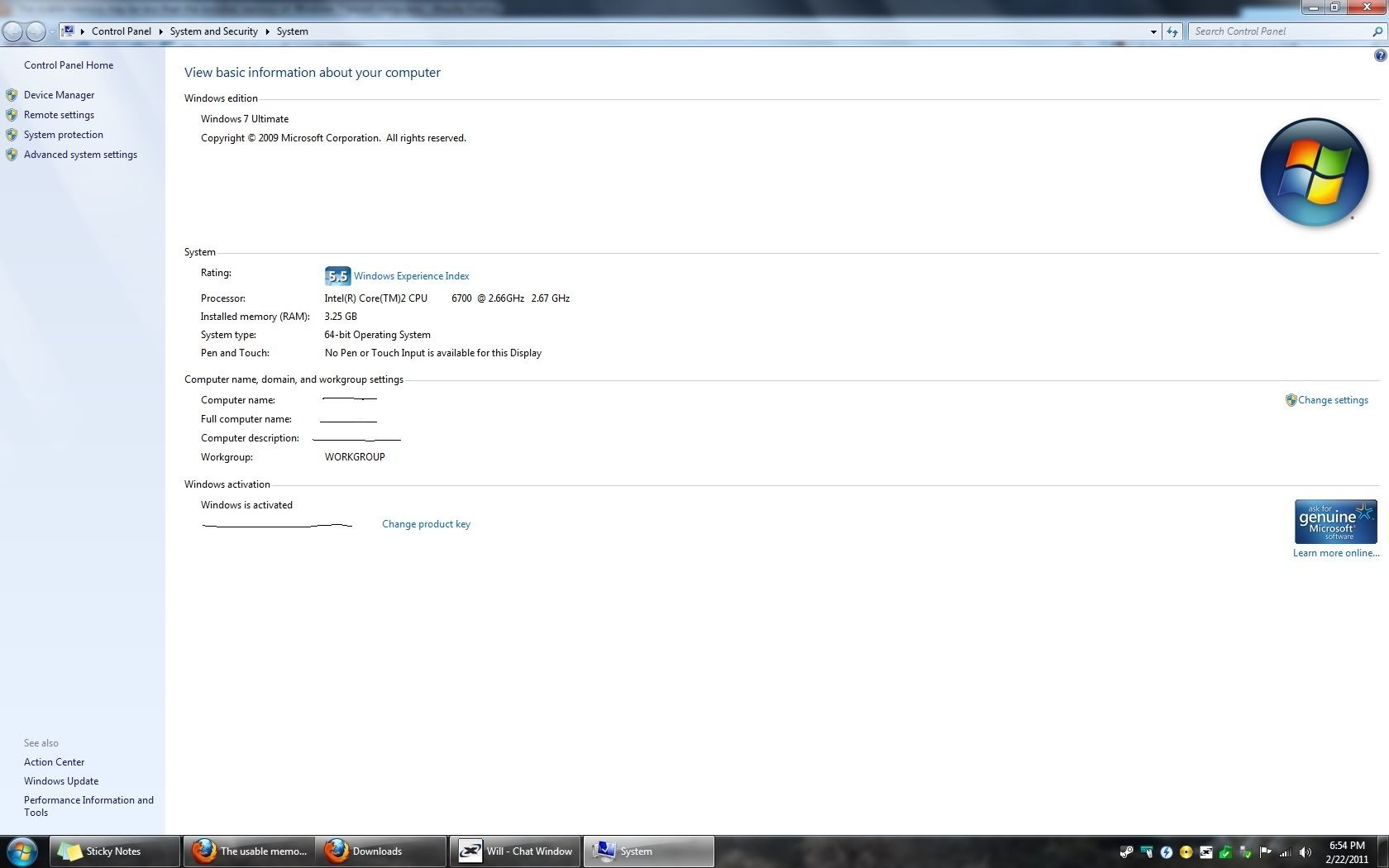Expand the arrow after Control Panel breadcrumb
This screenshot has height=868, width=1389.
pyautogui.click(x=161, y=31)
